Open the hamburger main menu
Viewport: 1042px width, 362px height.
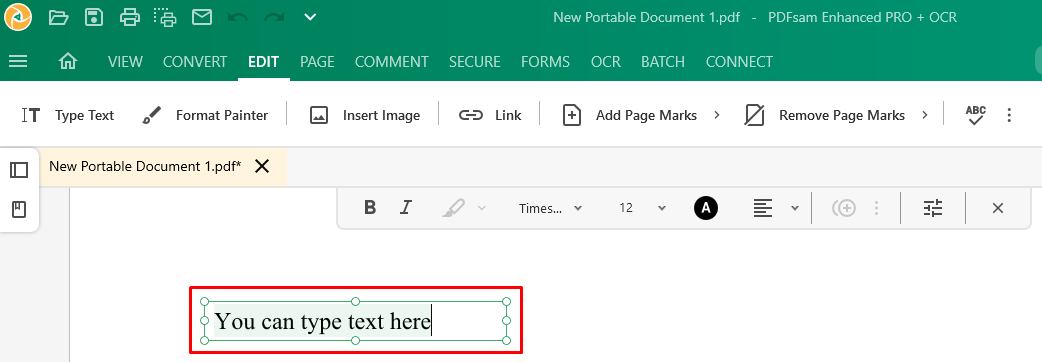(18, 62)
